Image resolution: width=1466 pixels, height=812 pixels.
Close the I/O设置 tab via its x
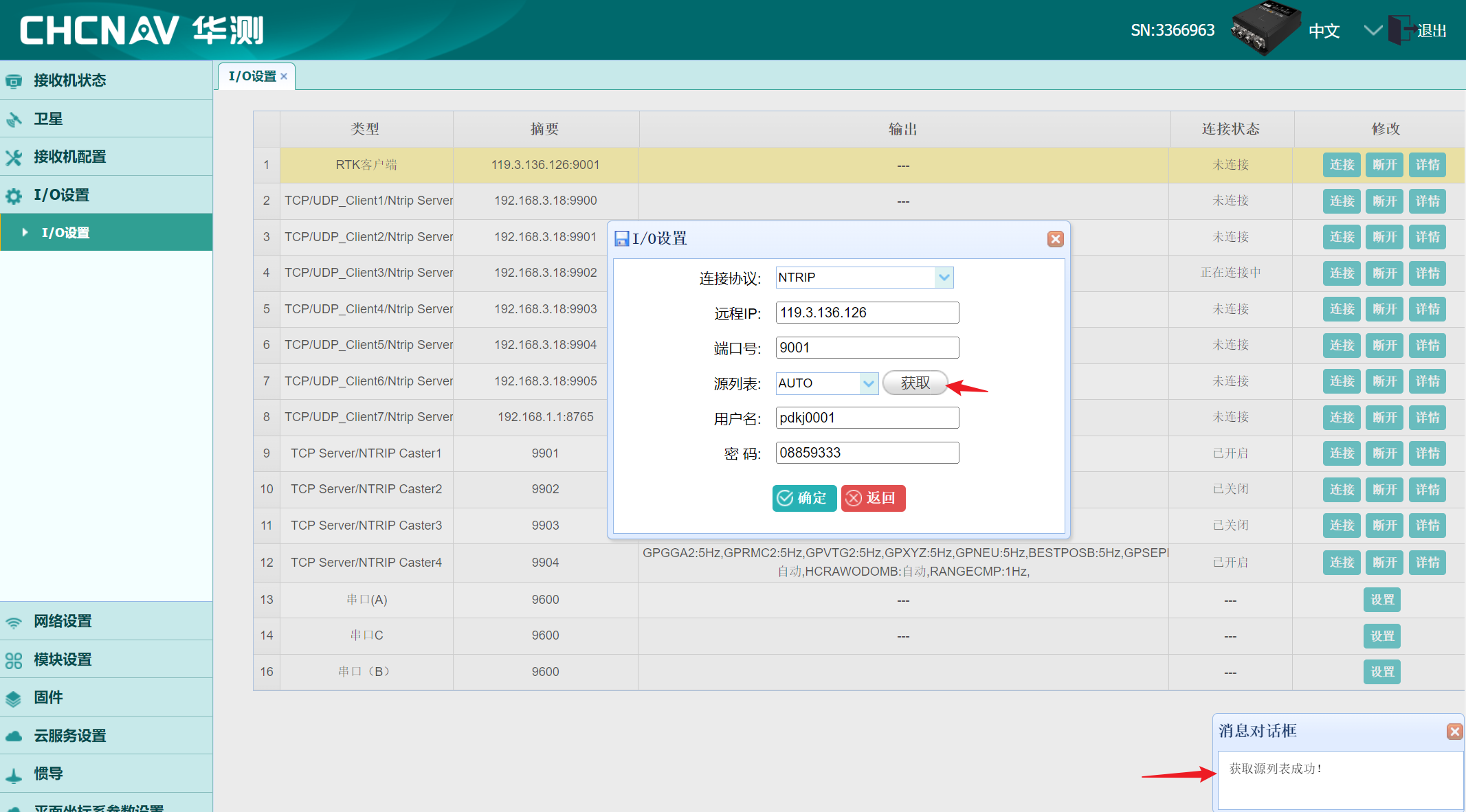pyautogui.click(x=284, y=77)
